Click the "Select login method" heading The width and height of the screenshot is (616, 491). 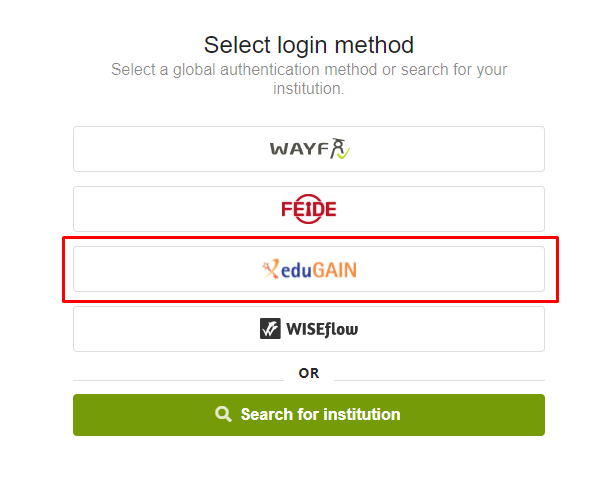[309, 45]
